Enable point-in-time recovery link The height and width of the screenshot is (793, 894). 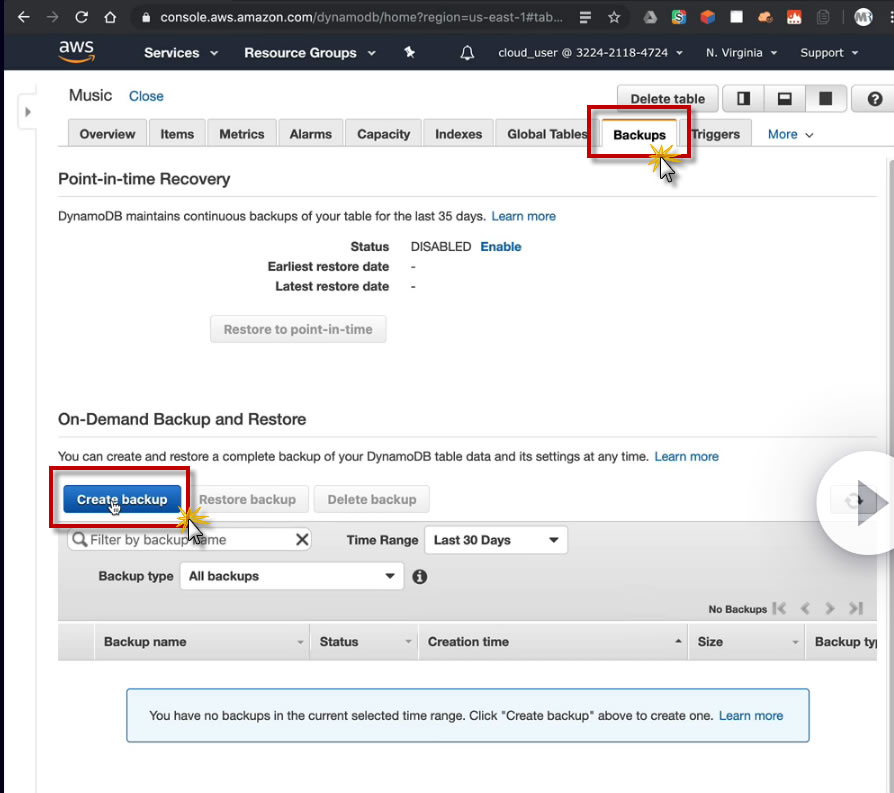point(501,246)
